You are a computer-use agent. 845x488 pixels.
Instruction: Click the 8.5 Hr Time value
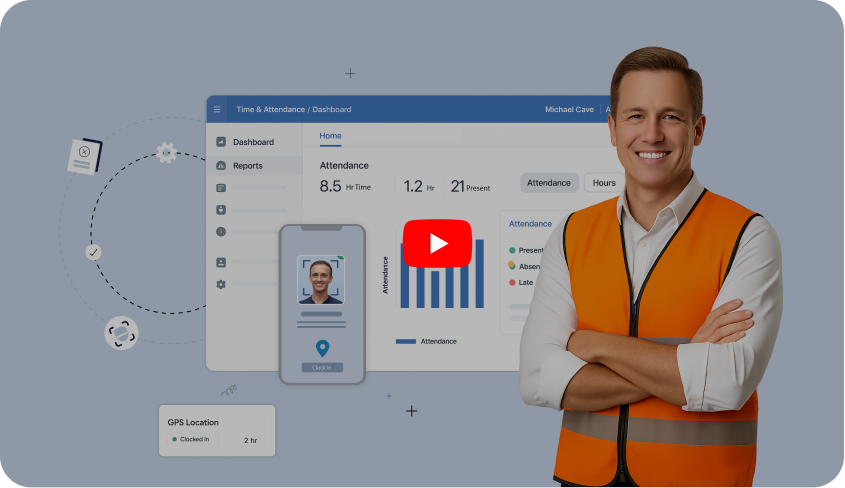click(x=345, y=186)
